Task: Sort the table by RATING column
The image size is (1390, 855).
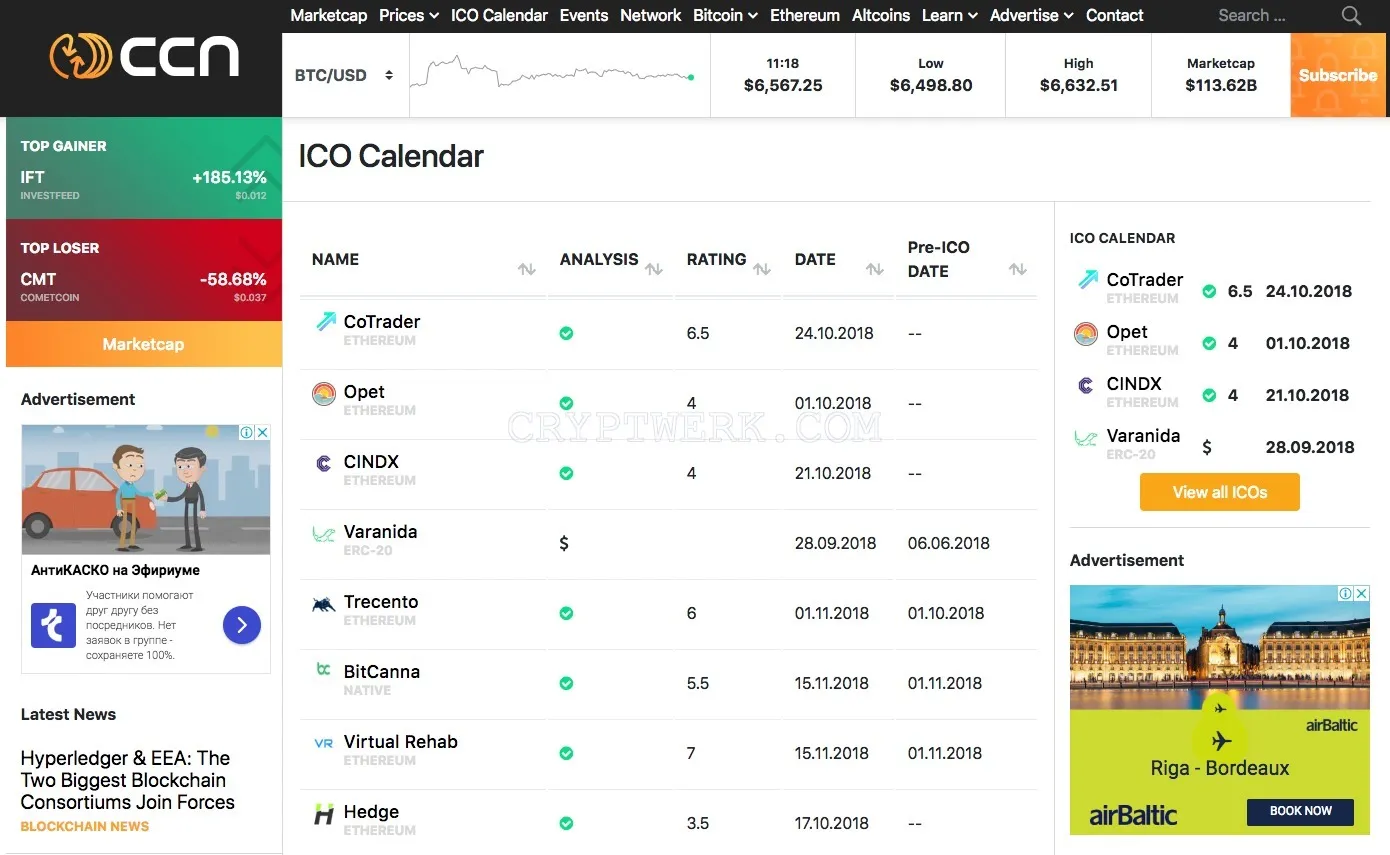Action: pyautogui.click(x=762, y=269)
